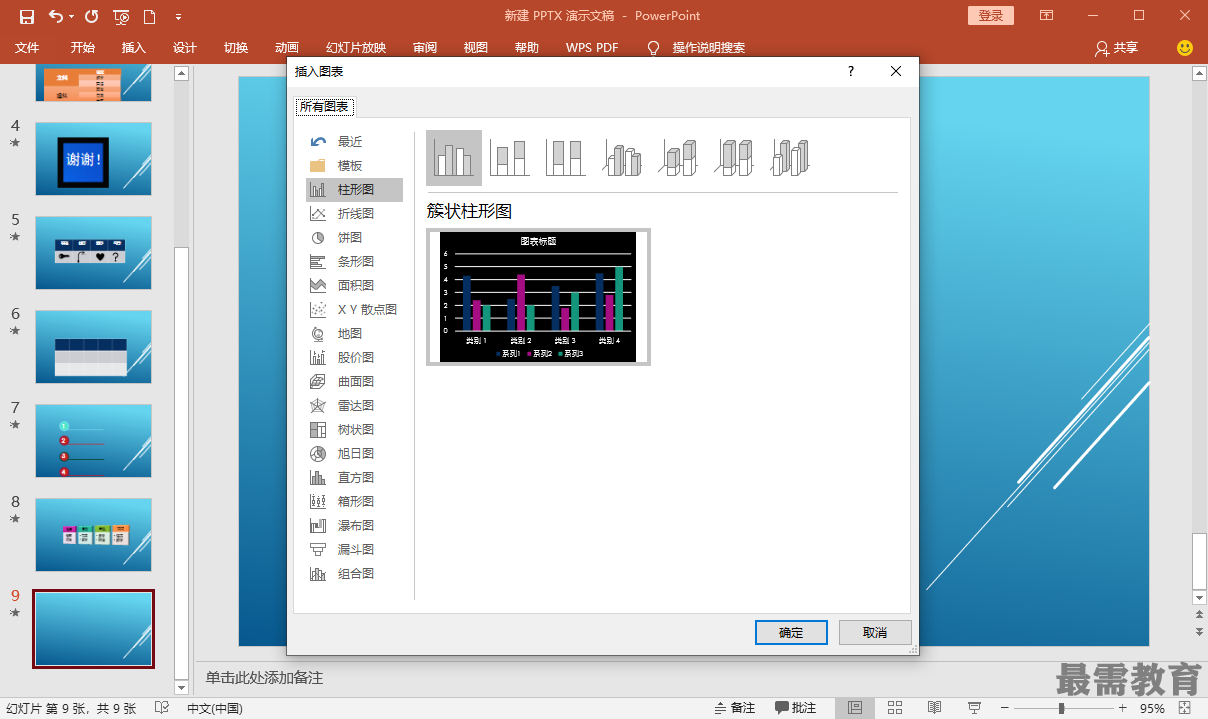Select the 漏斗图 funnel chart category
The width and height of the screenshot is (1208, 719).
click(354, 550)
